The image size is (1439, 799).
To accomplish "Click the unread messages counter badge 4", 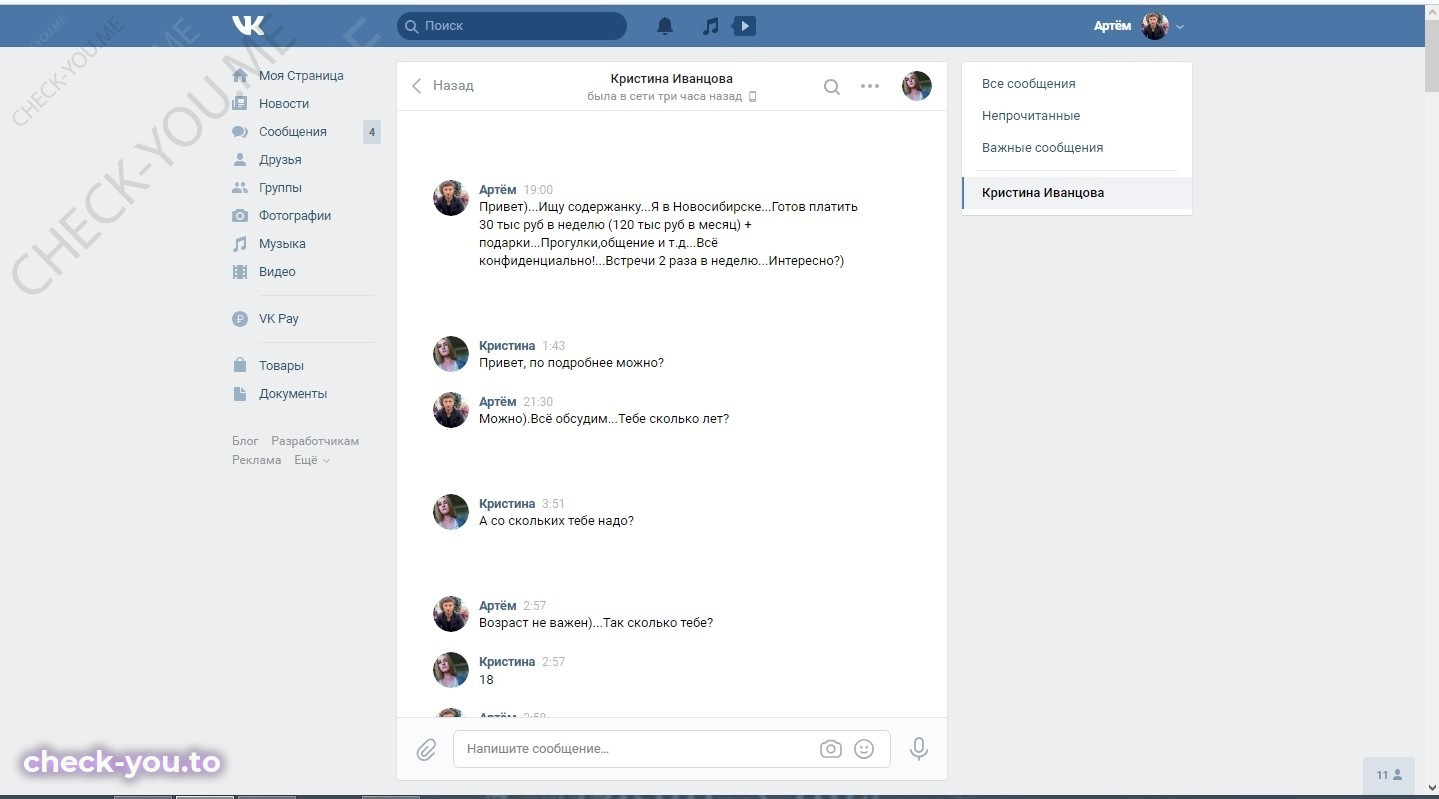I will pyautogui.click(x=372, y=132).
